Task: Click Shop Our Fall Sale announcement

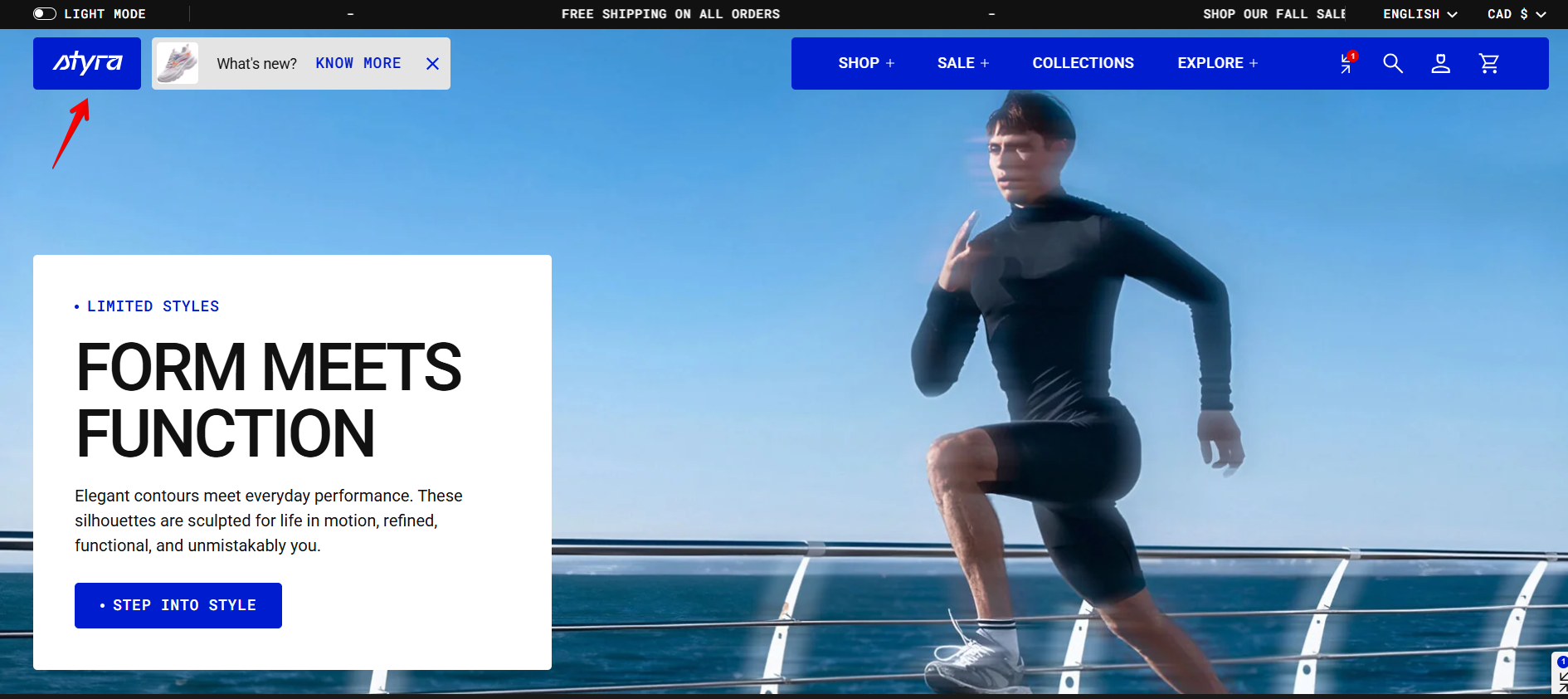Action: pos(1274,14)
